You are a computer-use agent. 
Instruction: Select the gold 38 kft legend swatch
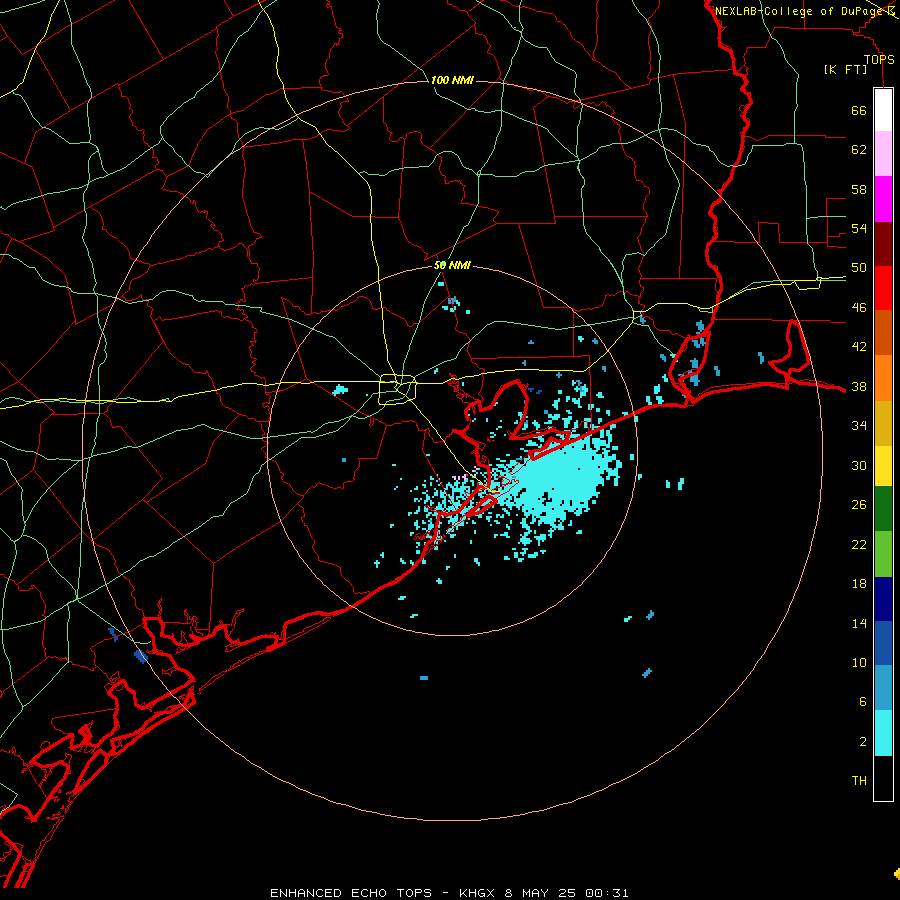[x=883, y=422]
